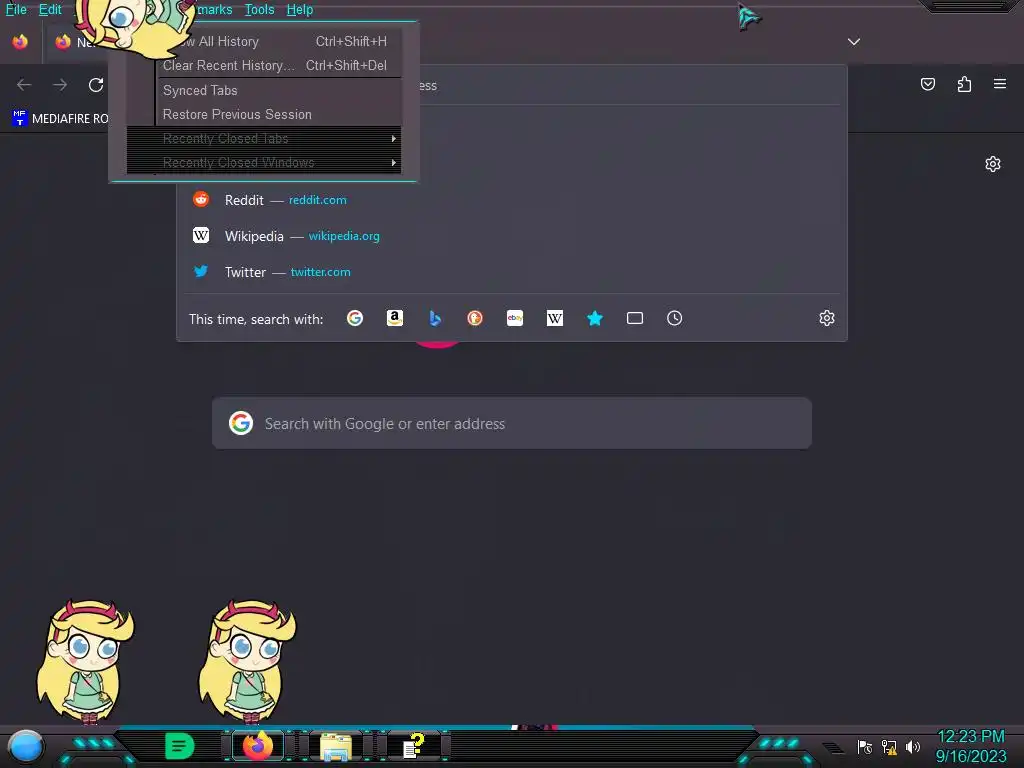The height and width of the screenshot is (768, 1024).
Task: Open the Tools menu
Action: click(259, 10)
